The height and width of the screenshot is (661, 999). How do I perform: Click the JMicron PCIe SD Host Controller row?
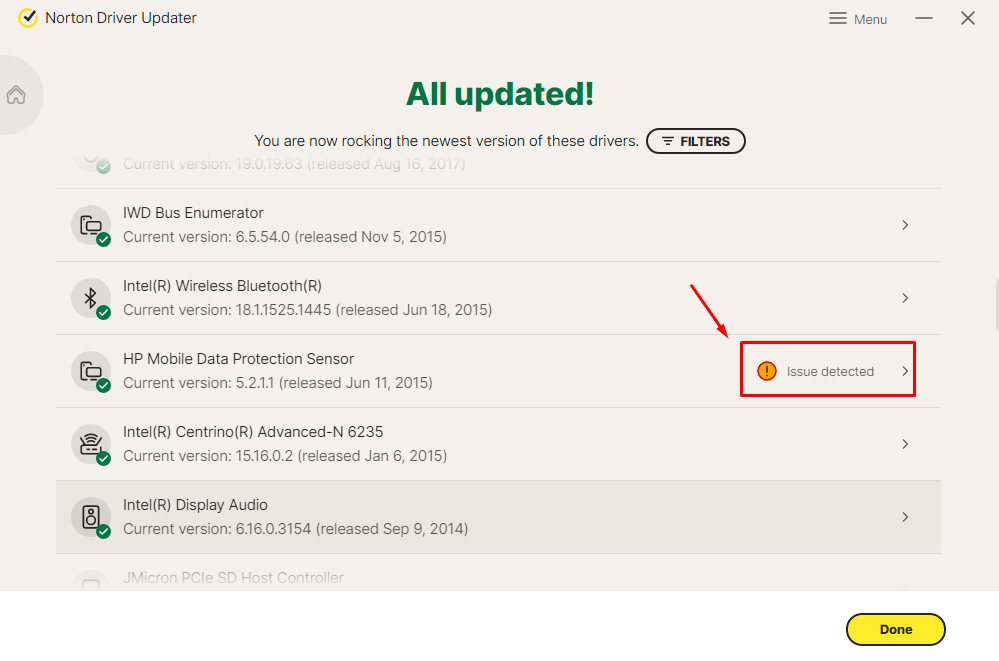tap(498, 572)
